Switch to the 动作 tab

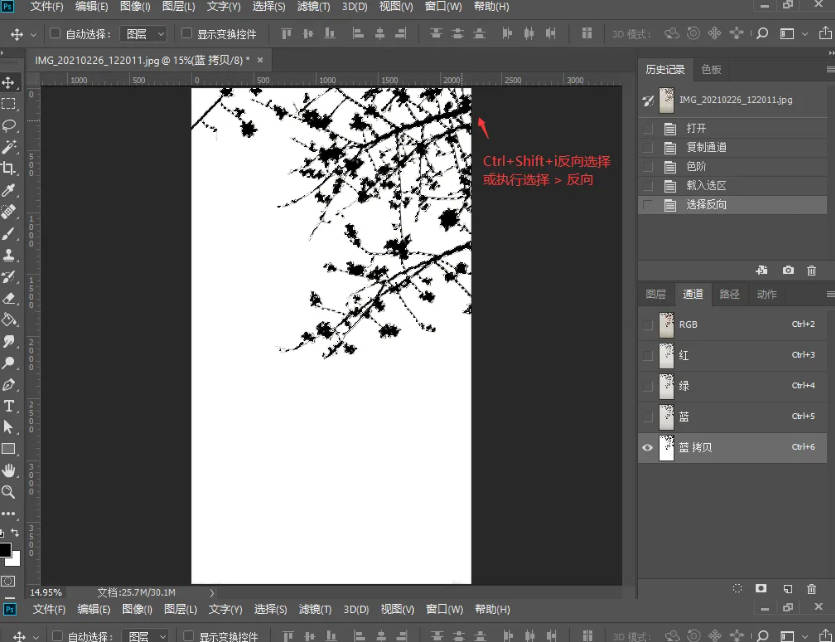(x=767, y=294)
